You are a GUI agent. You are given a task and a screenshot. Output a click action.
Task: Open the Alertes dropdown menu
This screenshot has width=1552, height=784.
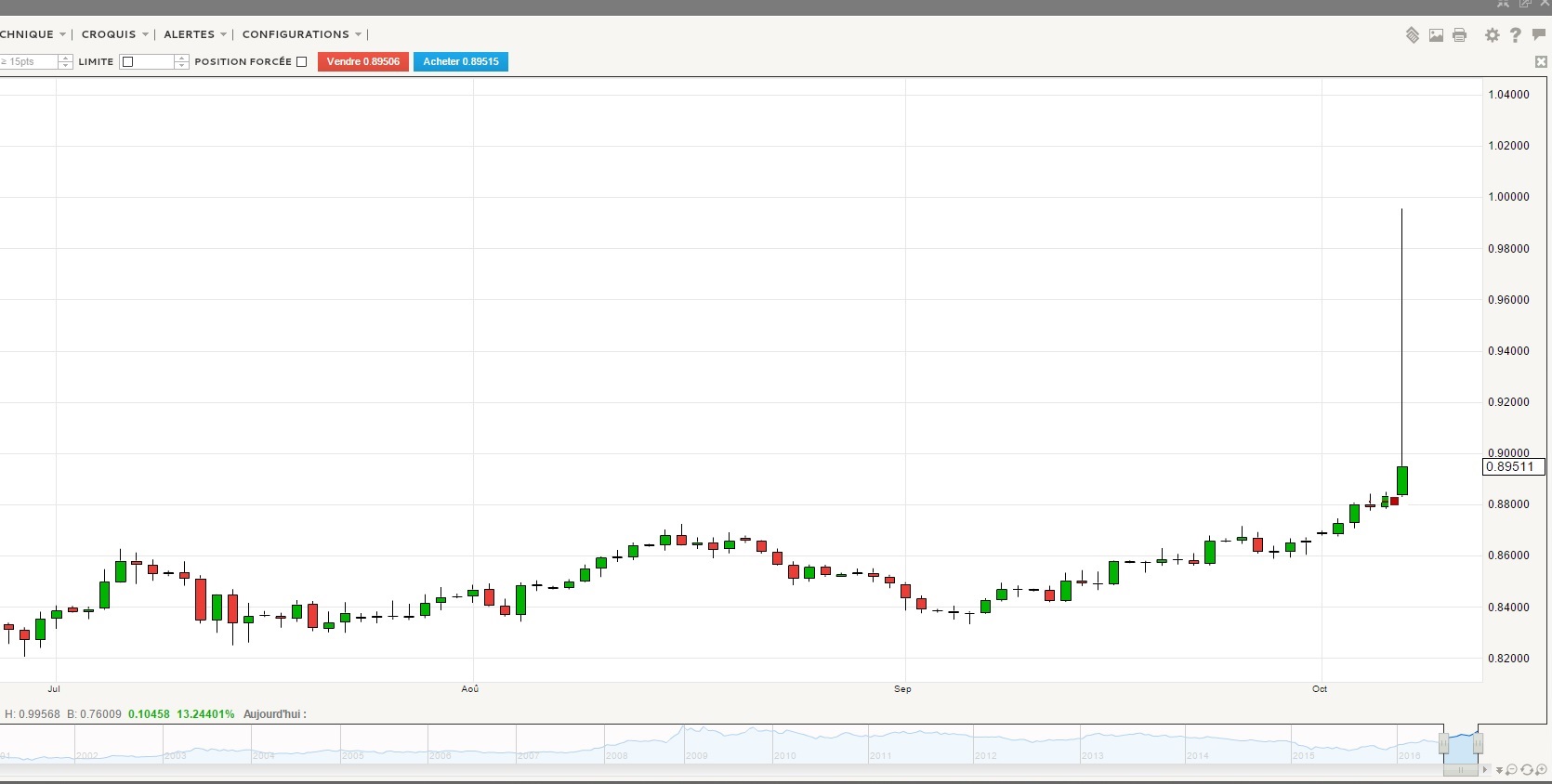pos(194,34)
